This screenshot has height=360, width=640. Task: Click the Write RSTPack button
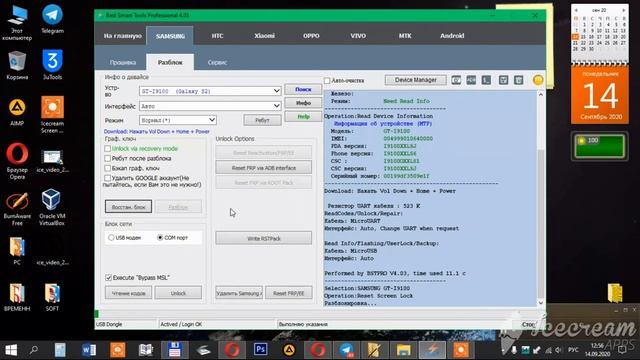pos(264,238)
